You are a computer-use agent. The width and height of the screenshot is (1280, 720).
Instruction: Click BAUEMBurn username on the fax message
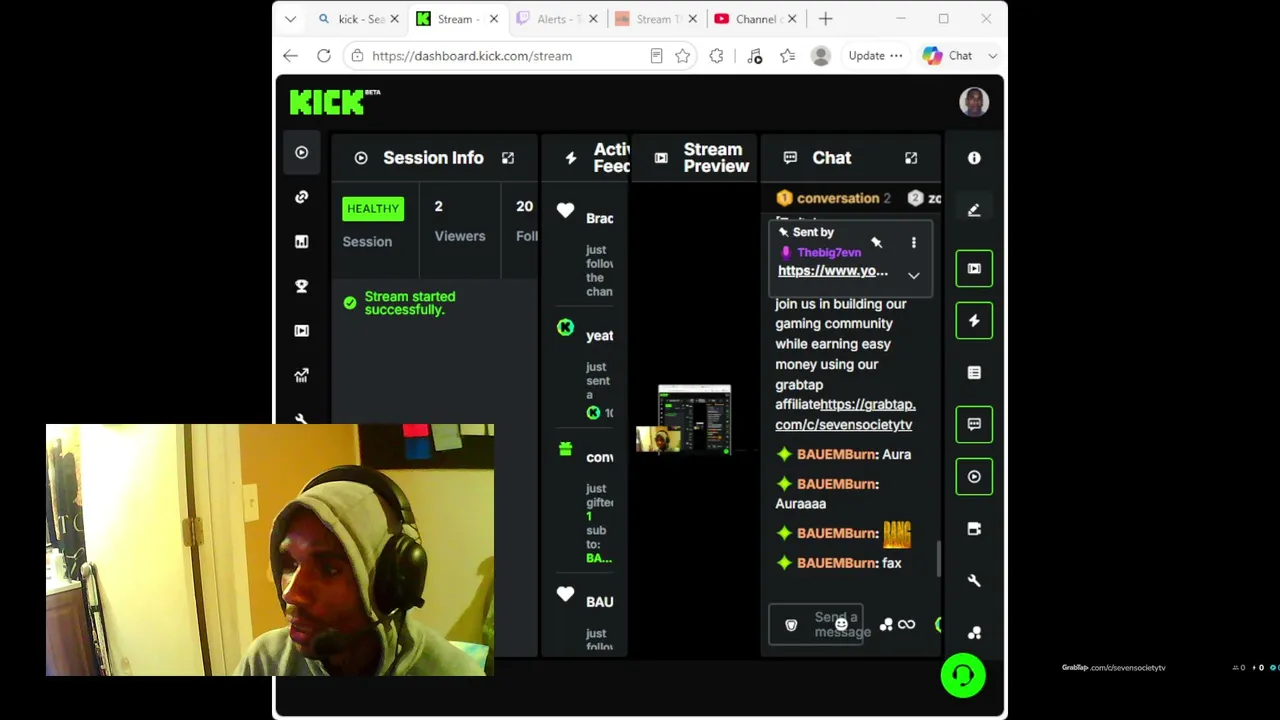pos(836,563)
